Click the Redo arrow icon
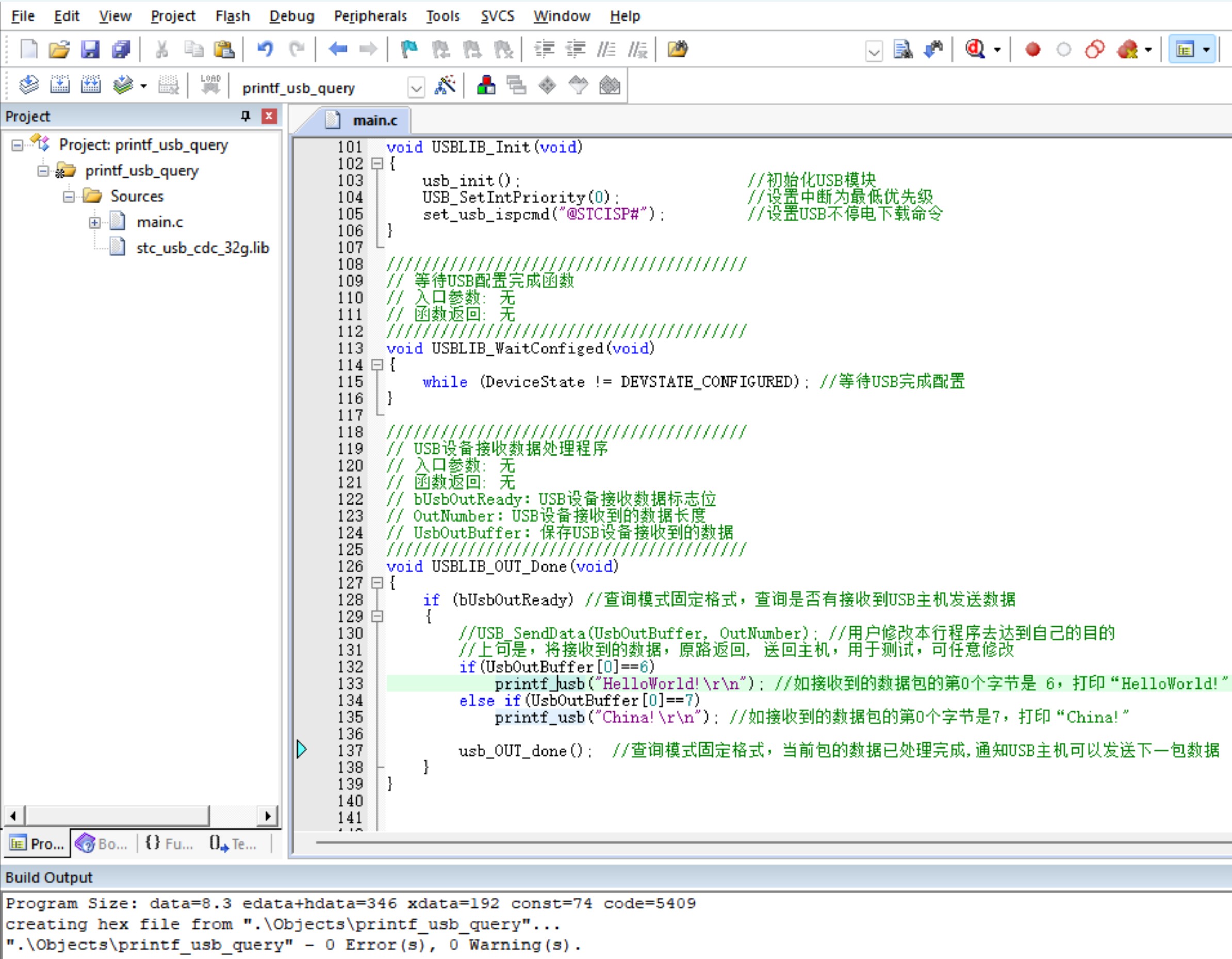The width and height of the screenshot is (1232, 959). pos(296,50)
